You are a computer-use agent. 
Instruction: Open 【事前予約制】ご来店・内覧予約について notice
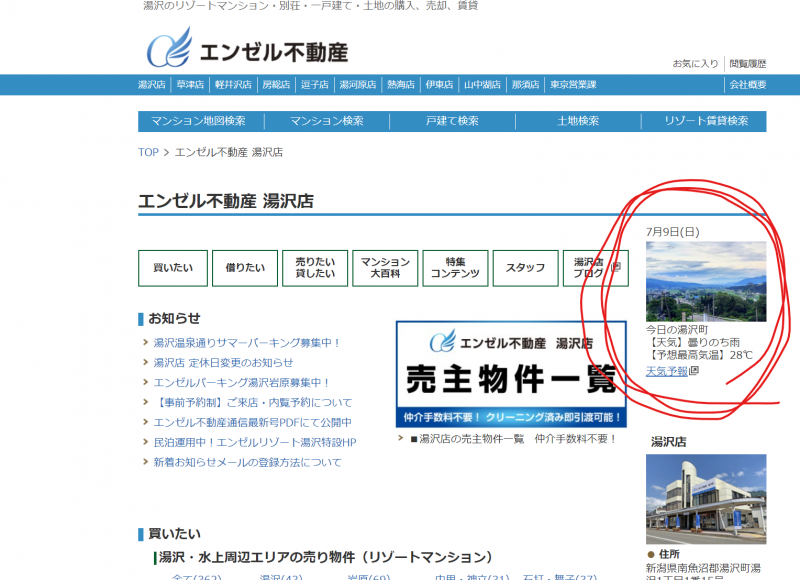point(253,402)
